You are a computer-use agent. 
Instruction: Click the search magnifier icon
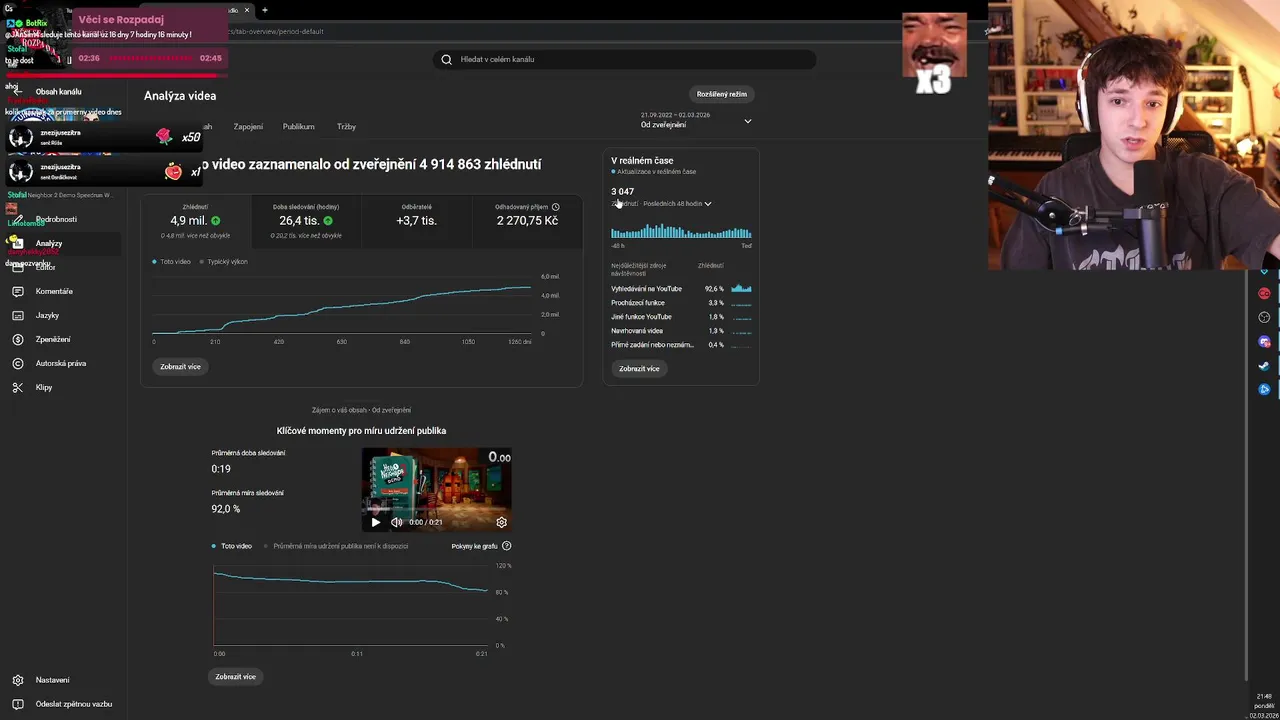[446, 59]
